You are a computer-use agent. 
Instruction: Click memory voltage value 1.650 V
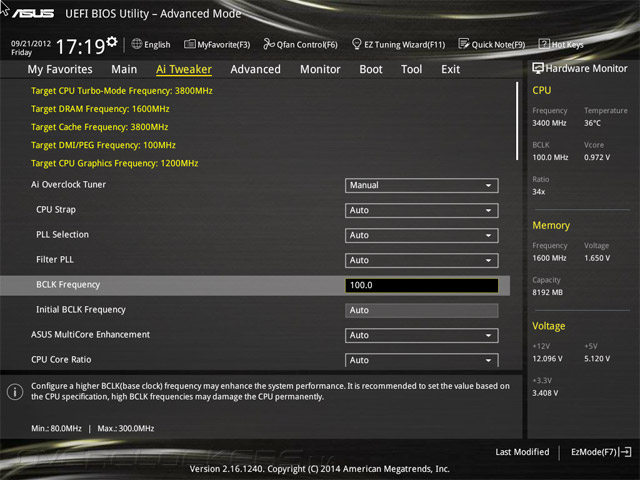click(597, 258)
